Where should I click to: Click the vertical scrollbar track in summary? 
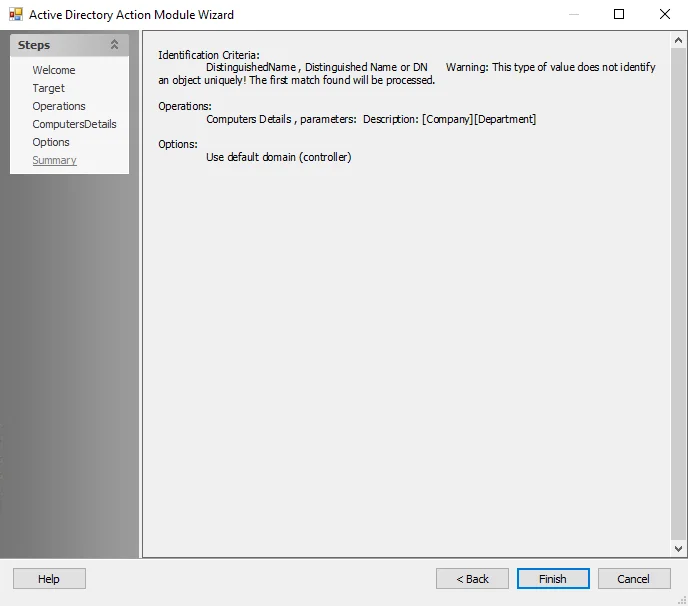pyautogui.click(x=678, y=294)
